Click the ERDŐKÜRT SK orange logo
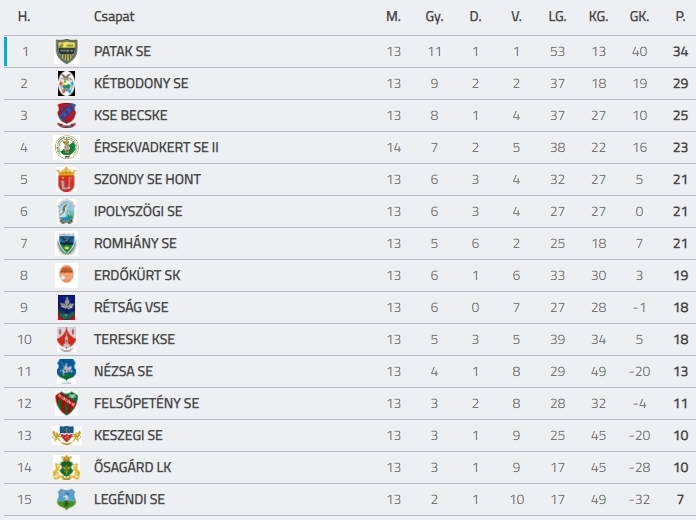Screen dimensions: 696x520 click(x=67, y=275)
